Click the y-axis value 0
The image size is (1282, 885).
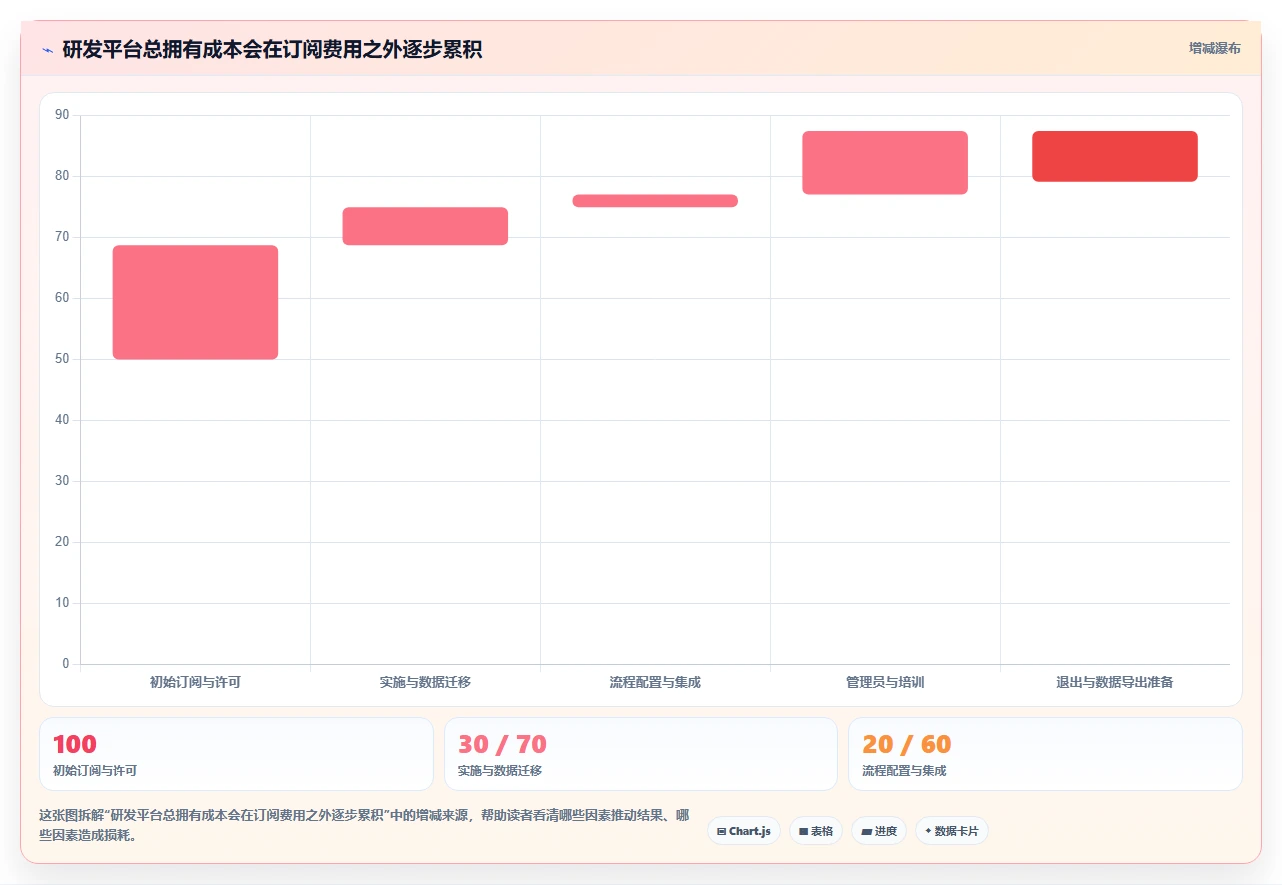tap(66, 664)
